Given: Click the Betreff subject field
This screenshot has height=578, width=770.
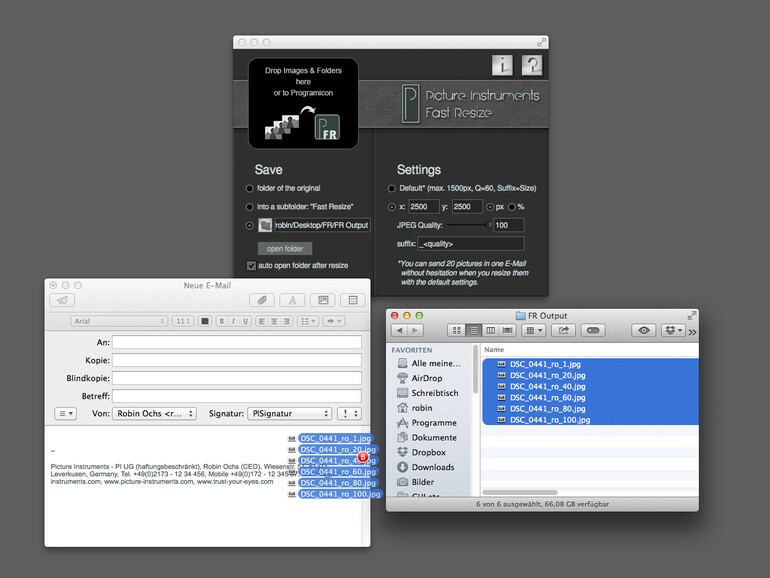Looking at the screenshot, I should (x=236, y=395).
